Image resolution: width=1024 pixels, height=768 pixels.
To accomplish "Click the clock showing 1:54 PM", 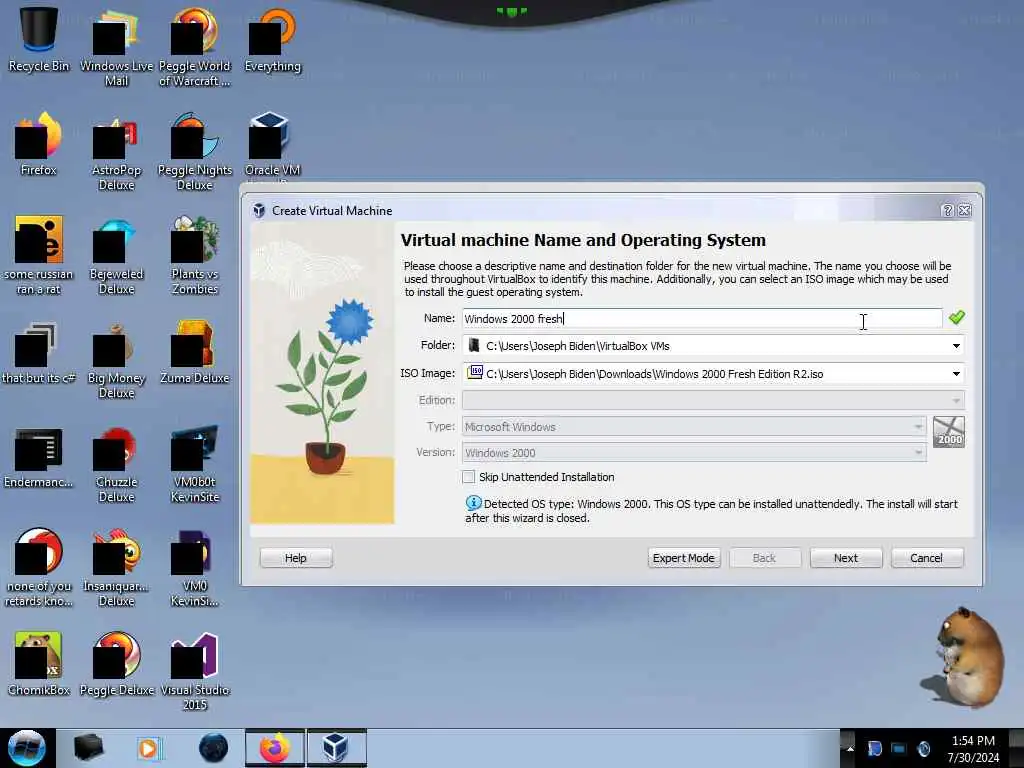I will [x=974, y=741].
